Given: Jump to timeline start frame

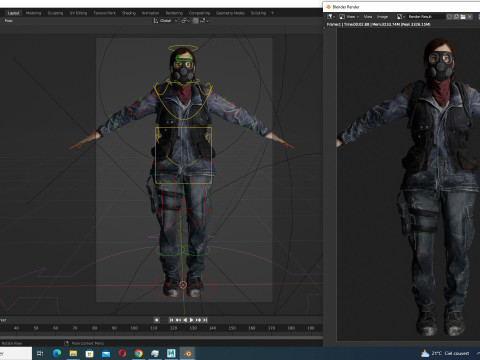Looking at the screenshot, I should 171,320.
